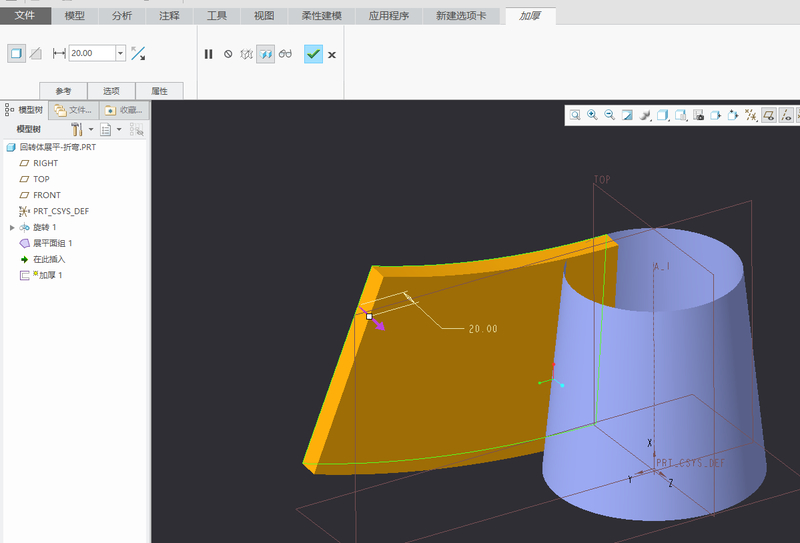The image size is (800, 543).
Task: Select the TOP datum plane in tree
Action: 35,179
